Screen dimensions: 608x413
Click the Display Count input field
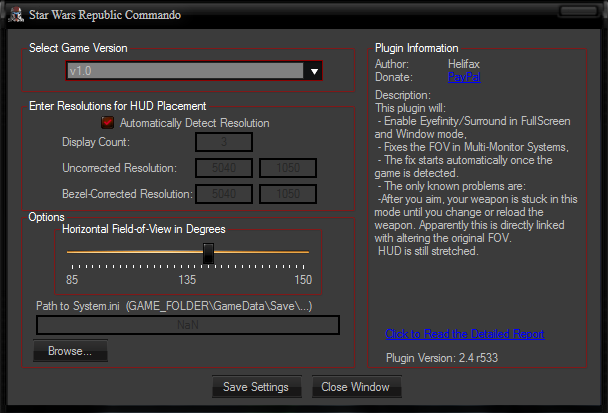[224, 142]
